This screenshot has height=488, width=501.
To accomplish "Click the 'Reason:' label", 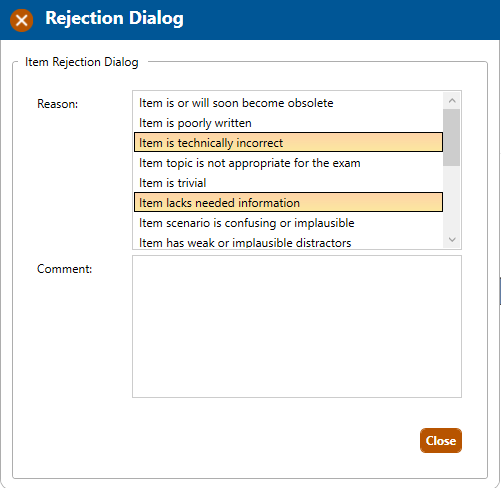I will tap(57, 104).
